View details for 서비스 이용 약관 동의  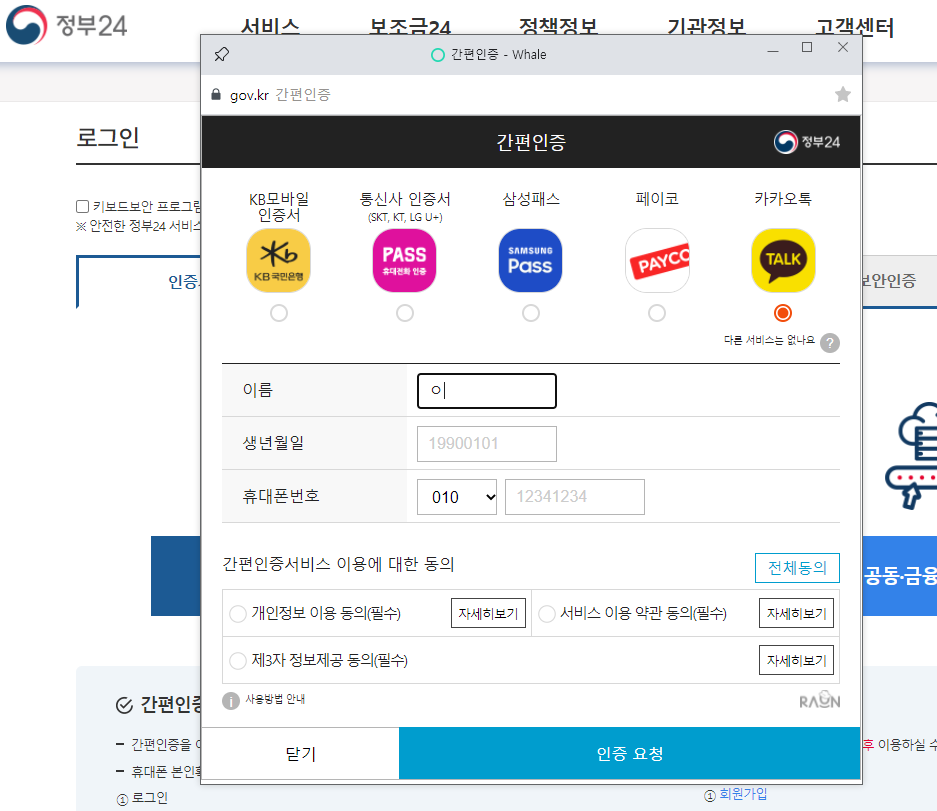[x=797, y=613]
